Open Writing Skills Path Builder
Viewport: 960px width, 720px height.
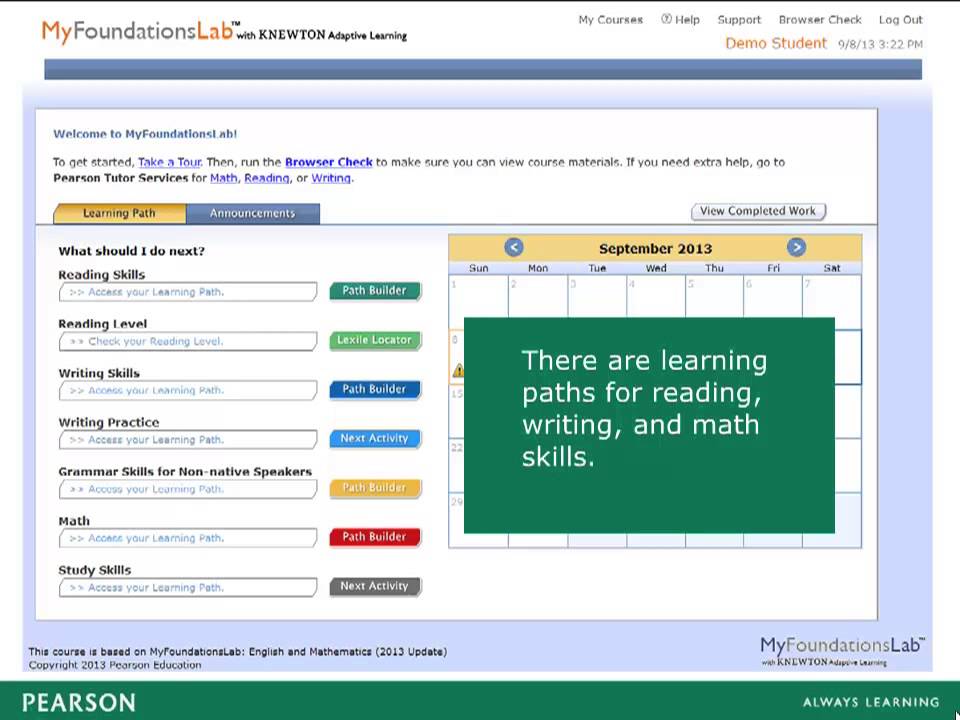(375, 389)
